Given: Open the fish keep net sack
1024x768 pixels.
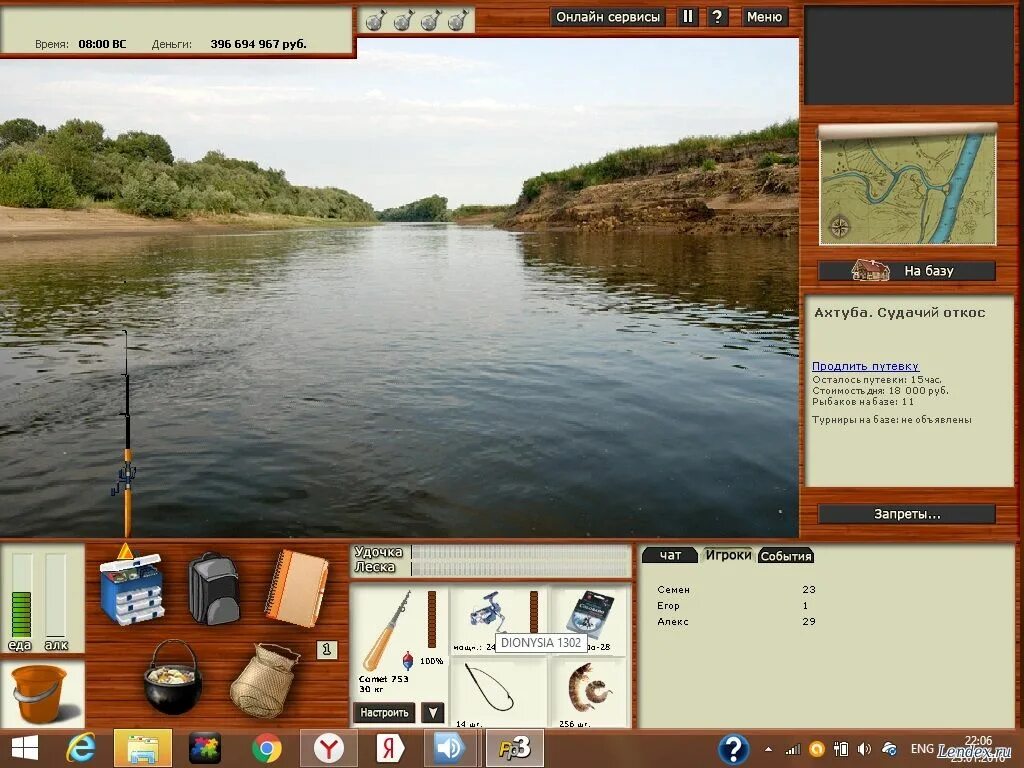Looking at the screenshot, I should point(264,680).
